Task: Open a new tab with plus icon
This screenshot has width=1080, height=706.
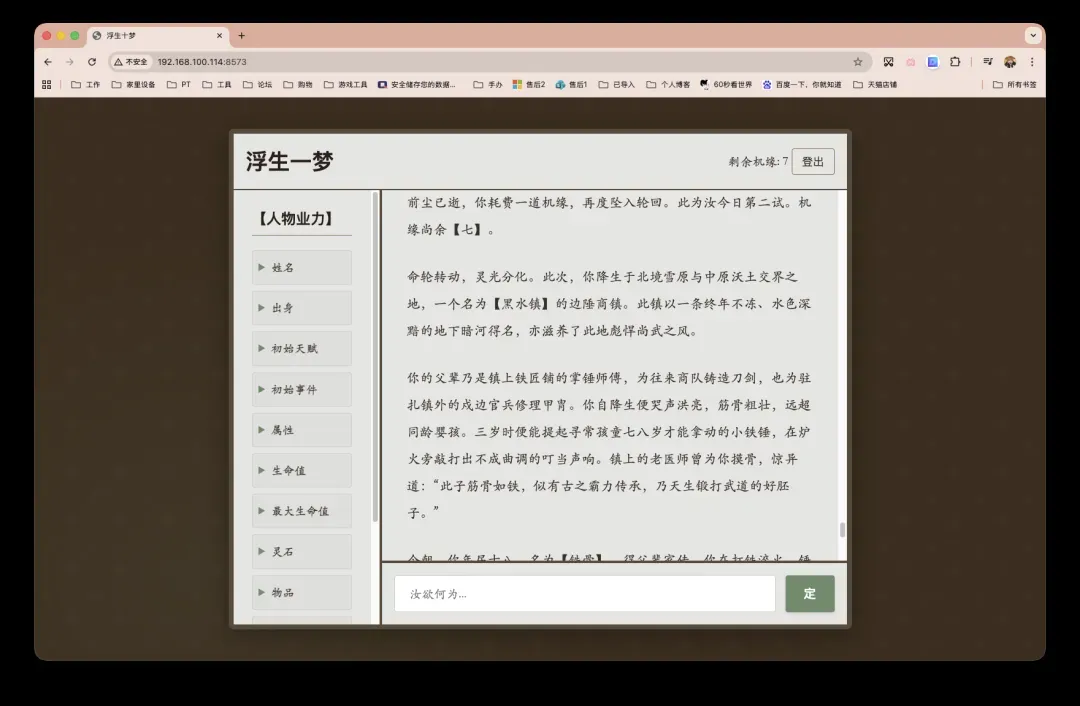Action: [241, 36]
